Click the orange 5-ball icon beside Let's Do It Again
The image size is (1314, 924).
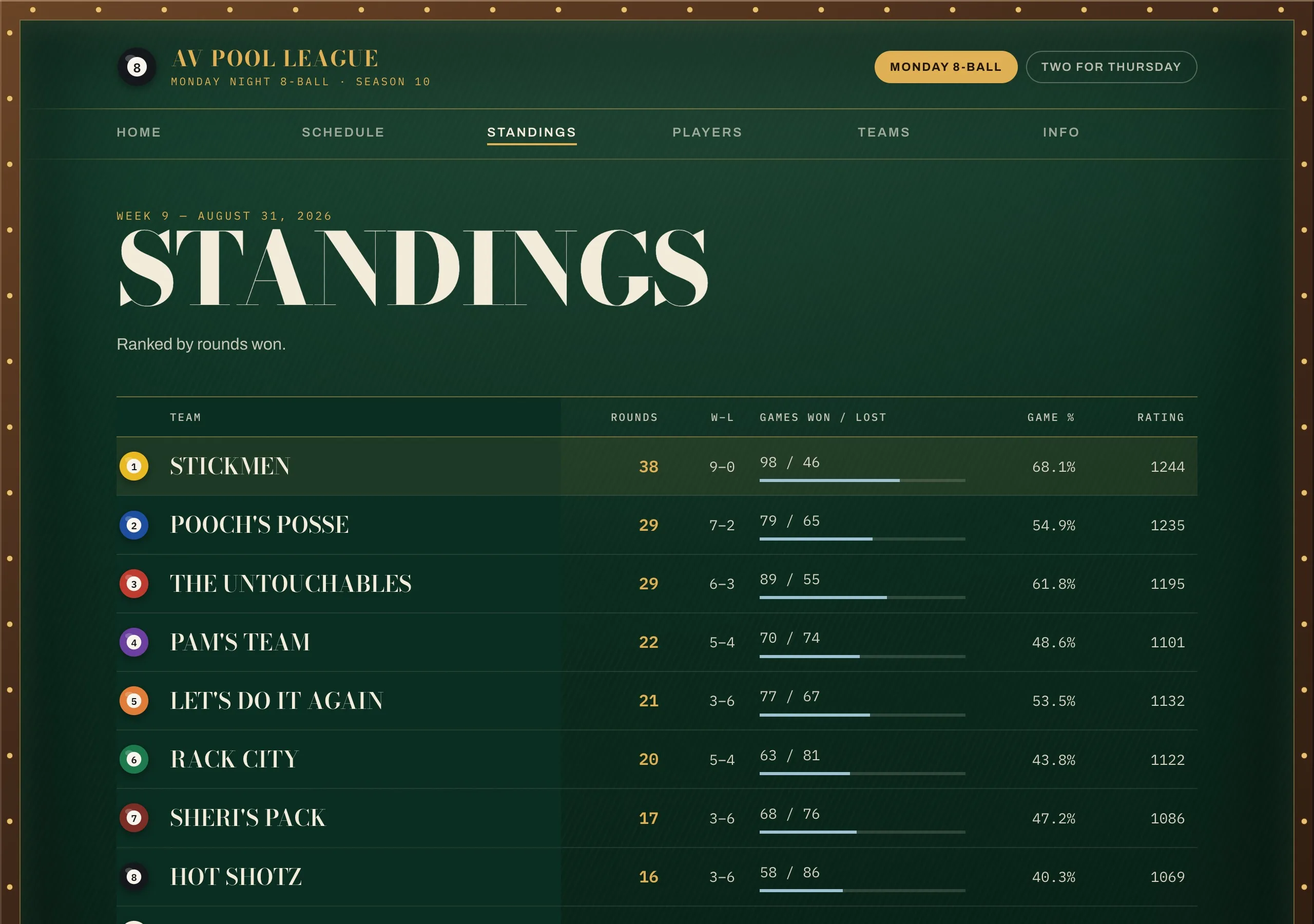[134, 701]
